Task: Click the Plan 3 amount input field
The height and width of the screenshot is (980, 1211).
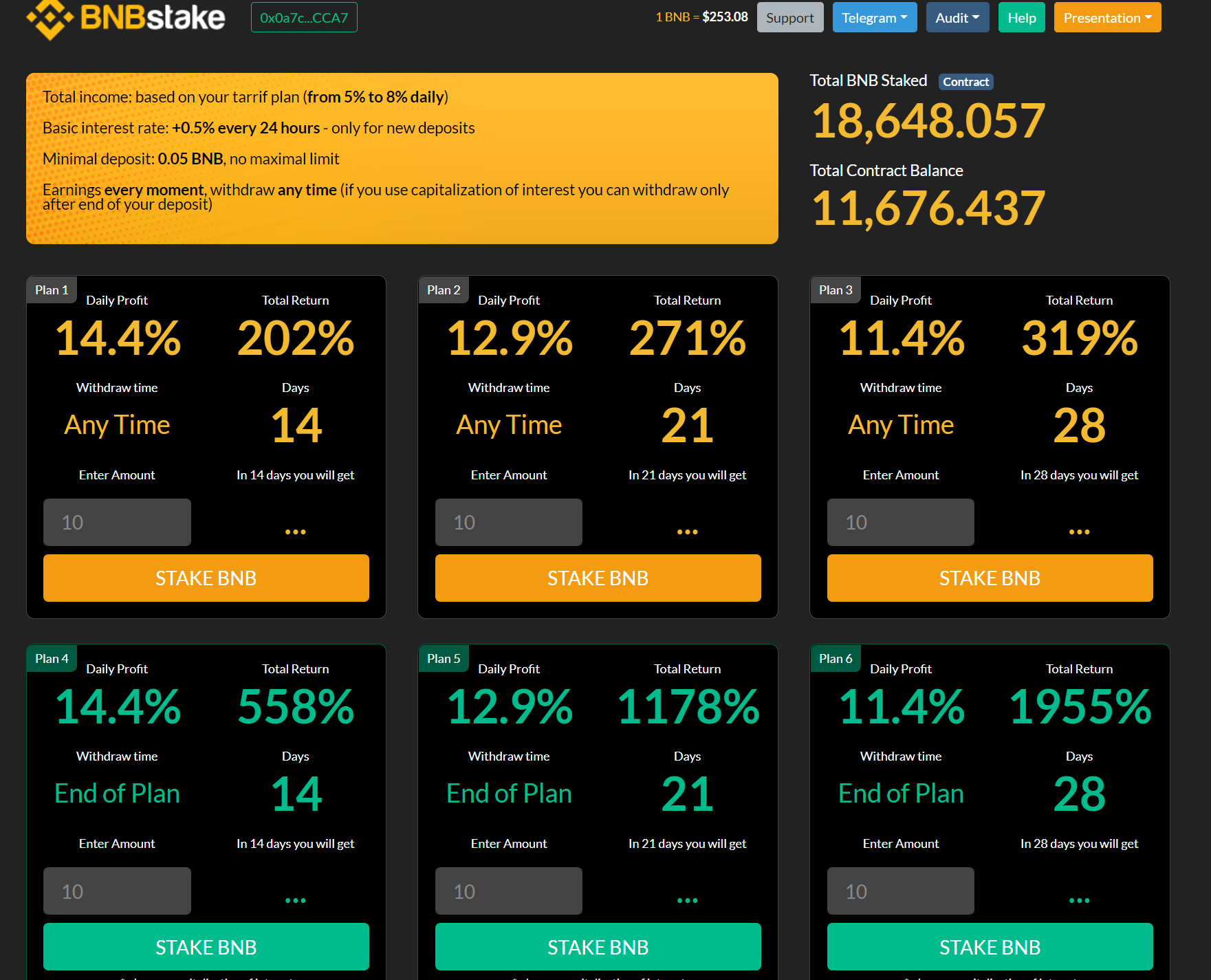Action: (x=901, y=523)
